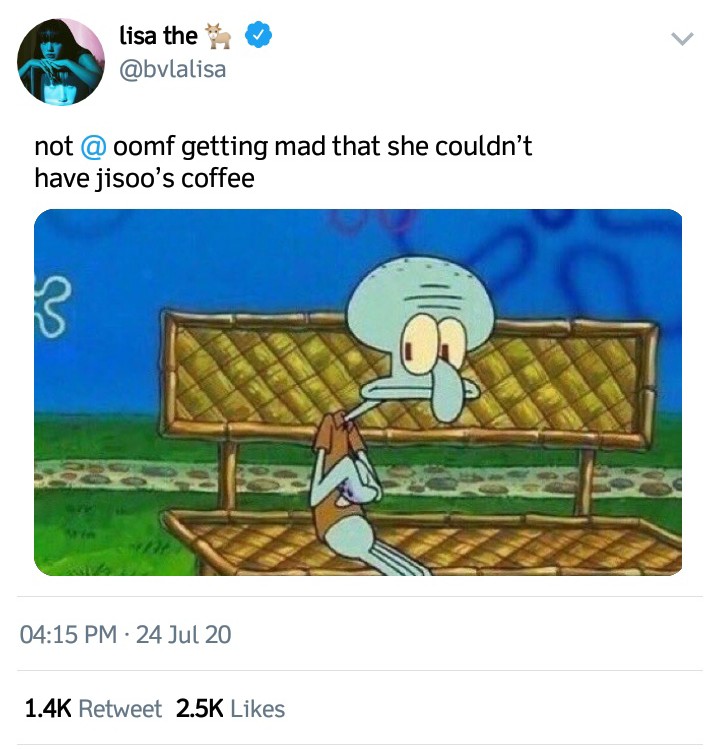Open the Squidward bench meme image

point(358,392)
